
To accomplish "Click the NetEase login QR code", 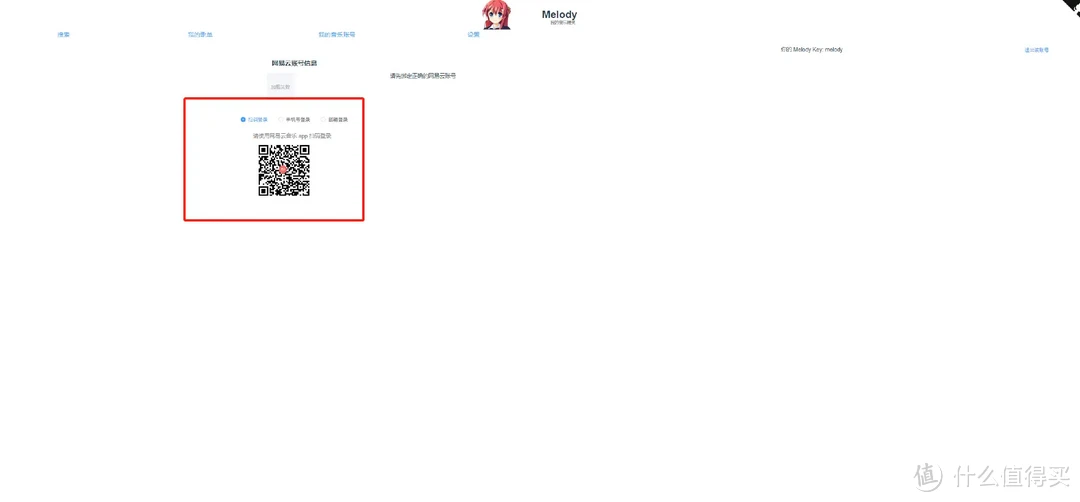I will pyautogui.click(x=284, y=171).
